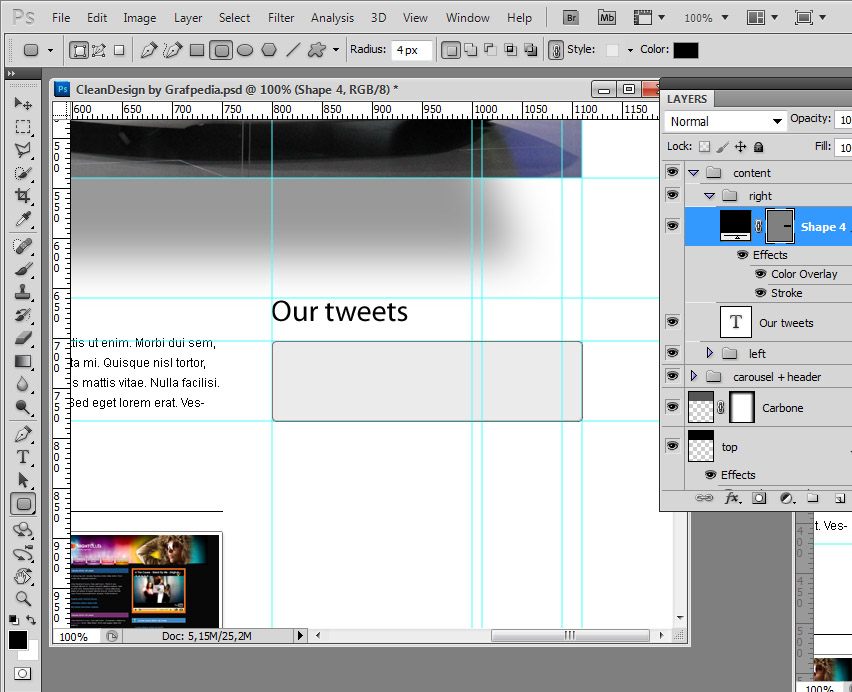Hide the right group
This screenshot has width=852, height=692.
673,194
